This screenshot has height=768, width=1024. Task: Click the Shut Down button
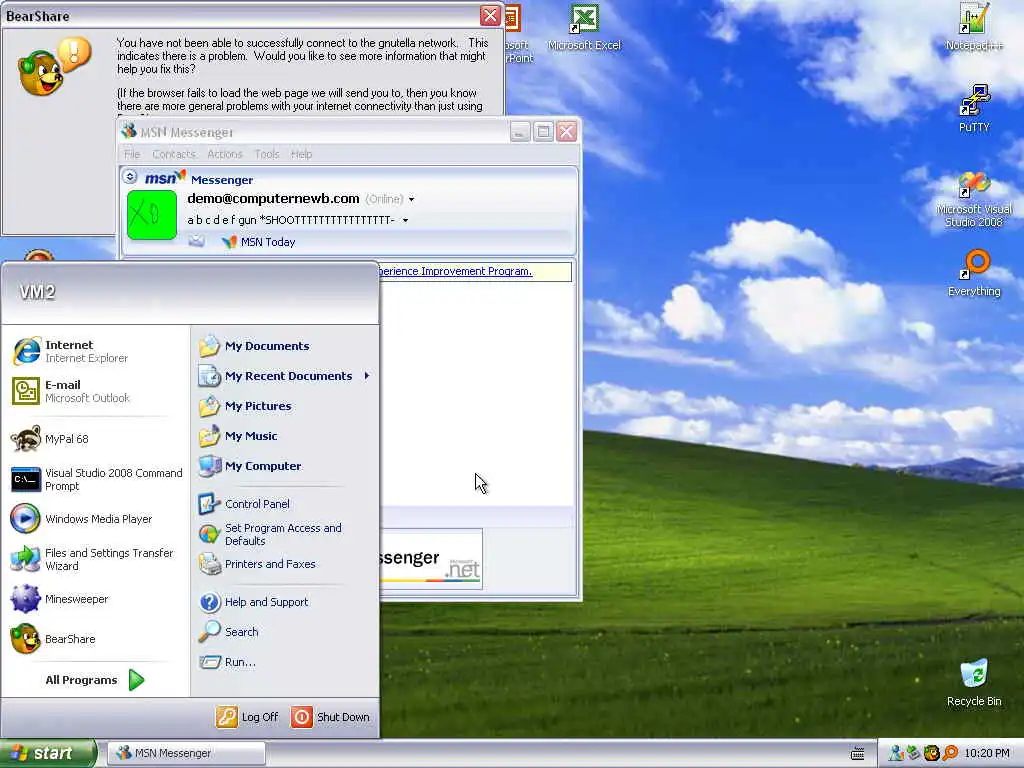(330, 717)
